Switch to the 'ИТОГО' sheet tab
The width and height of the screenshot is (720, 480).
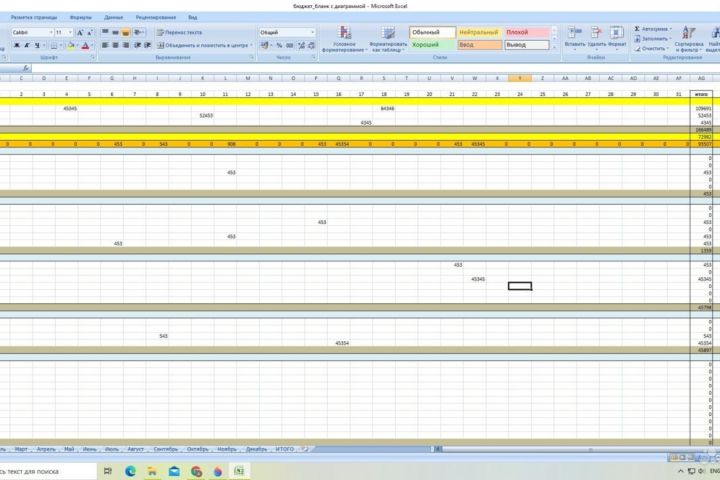(284, 449)
